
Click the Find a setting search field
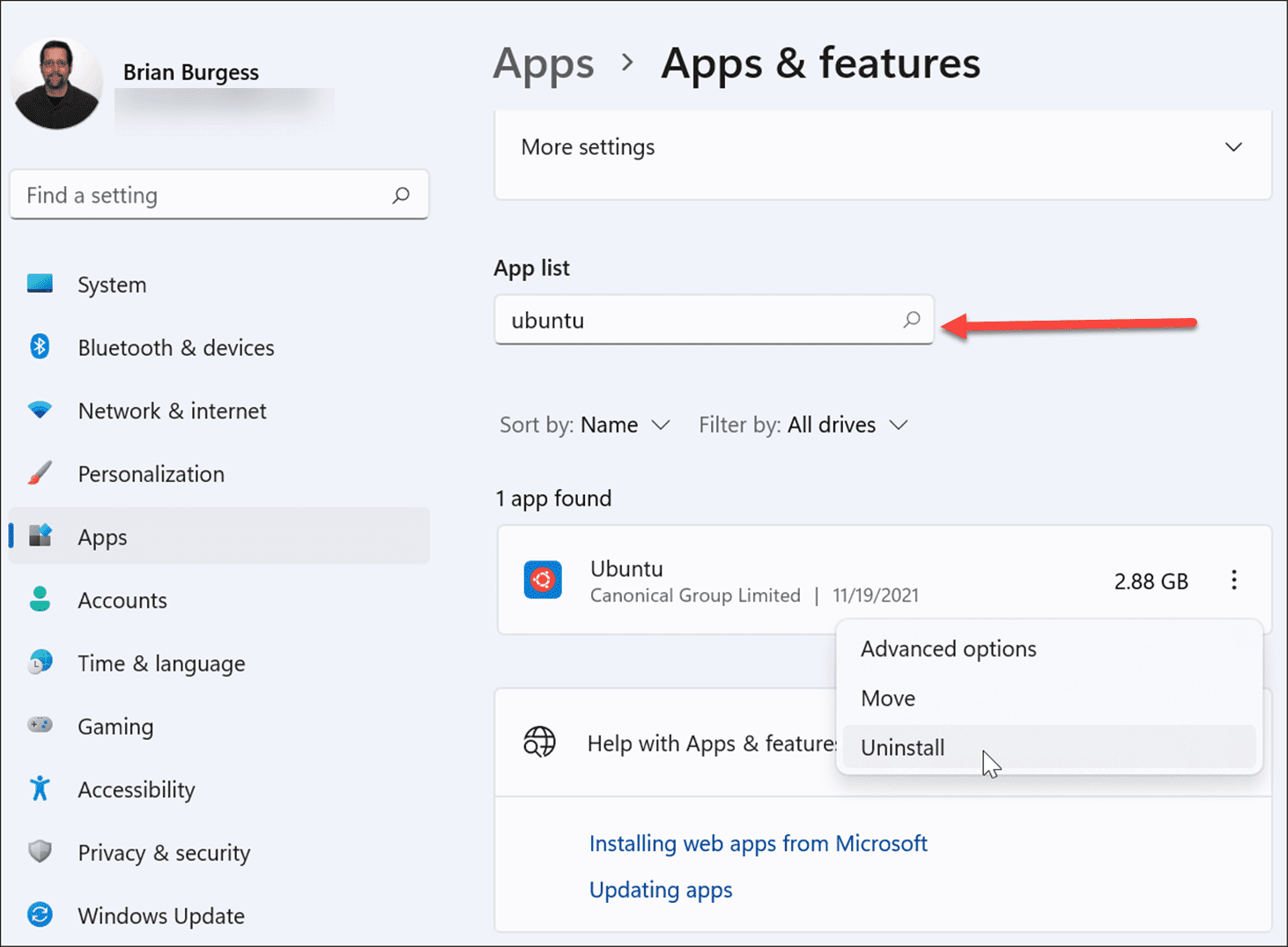pos(218,195)
